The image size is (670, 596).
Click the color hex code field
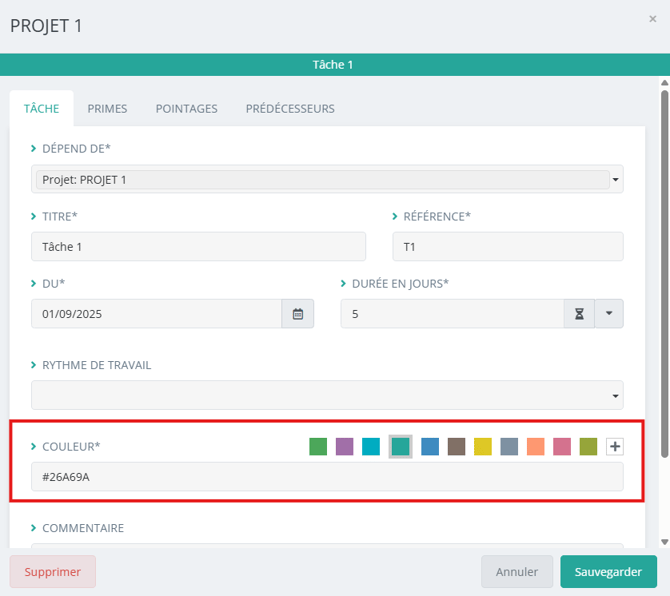click(x=327, y=477)
